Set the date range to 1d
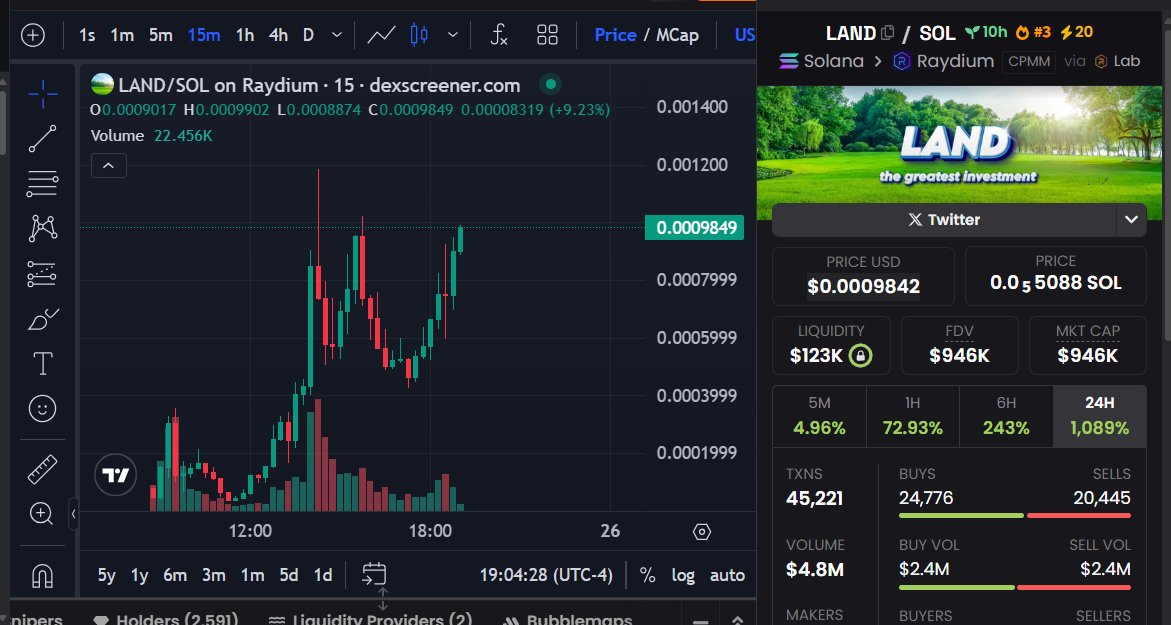This screenshot has height=625, width=1171. click(323, 575)
